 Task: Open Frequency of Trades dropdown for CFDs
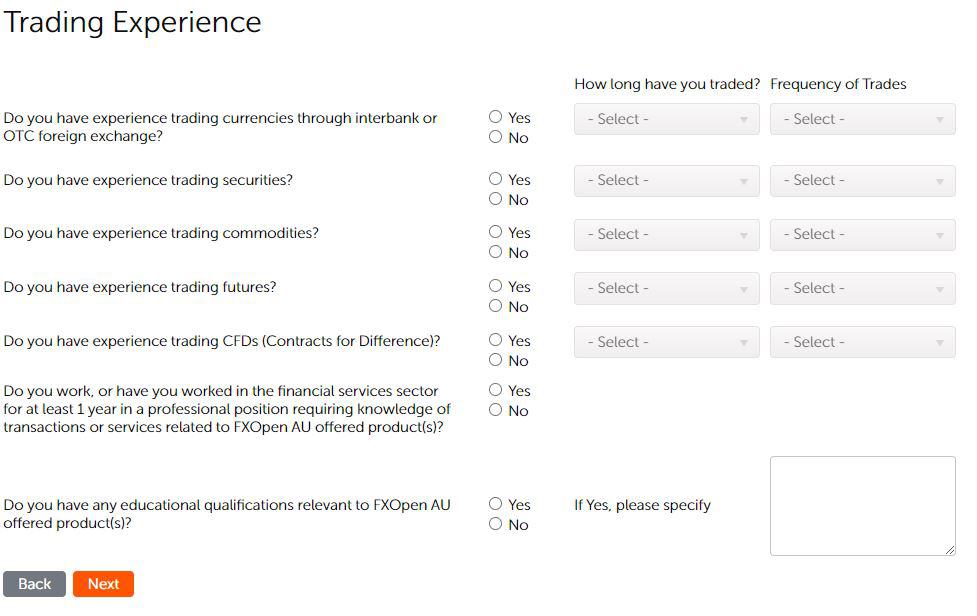click(862, 342)
